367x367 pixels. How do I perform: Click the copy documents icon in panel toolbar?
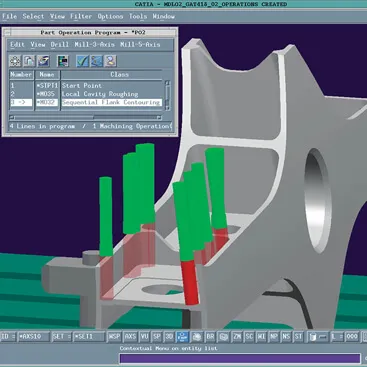(29, 61)
